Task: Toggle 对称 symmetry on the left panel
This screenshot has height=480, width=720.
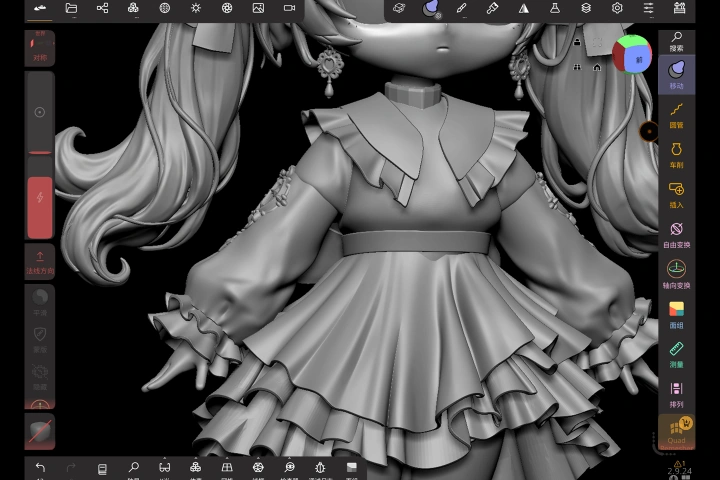Action: (x=40, y=48)
